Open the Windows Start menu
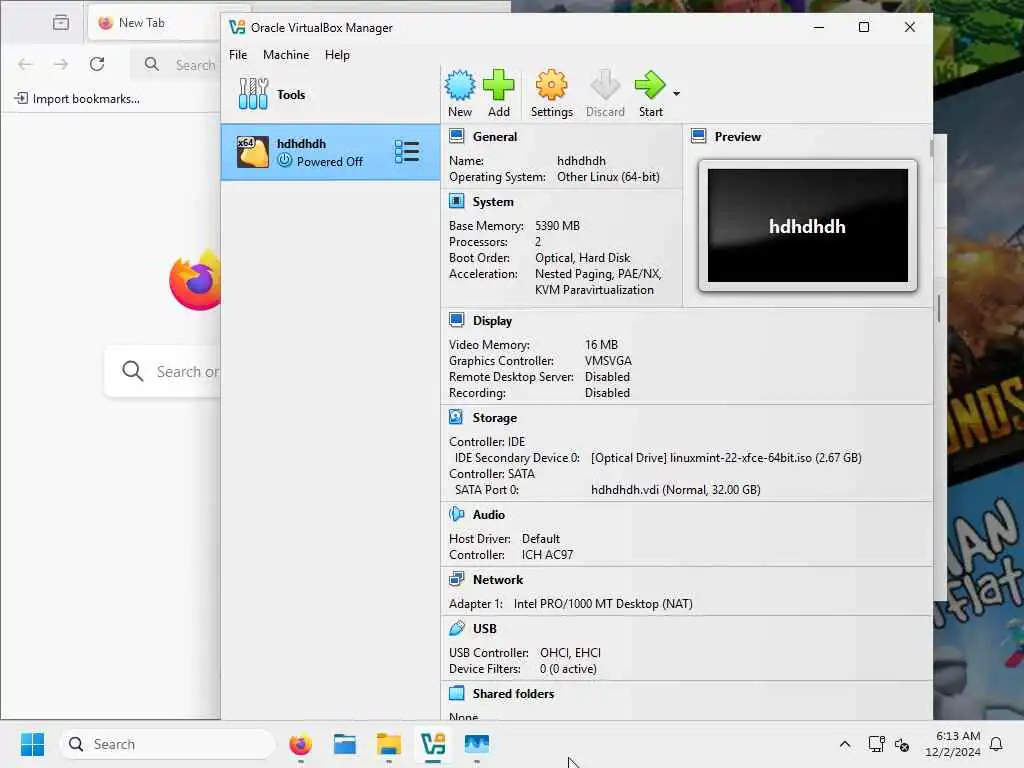The image size is (1024, 768). pyautogui.click(x=32, y=744)
